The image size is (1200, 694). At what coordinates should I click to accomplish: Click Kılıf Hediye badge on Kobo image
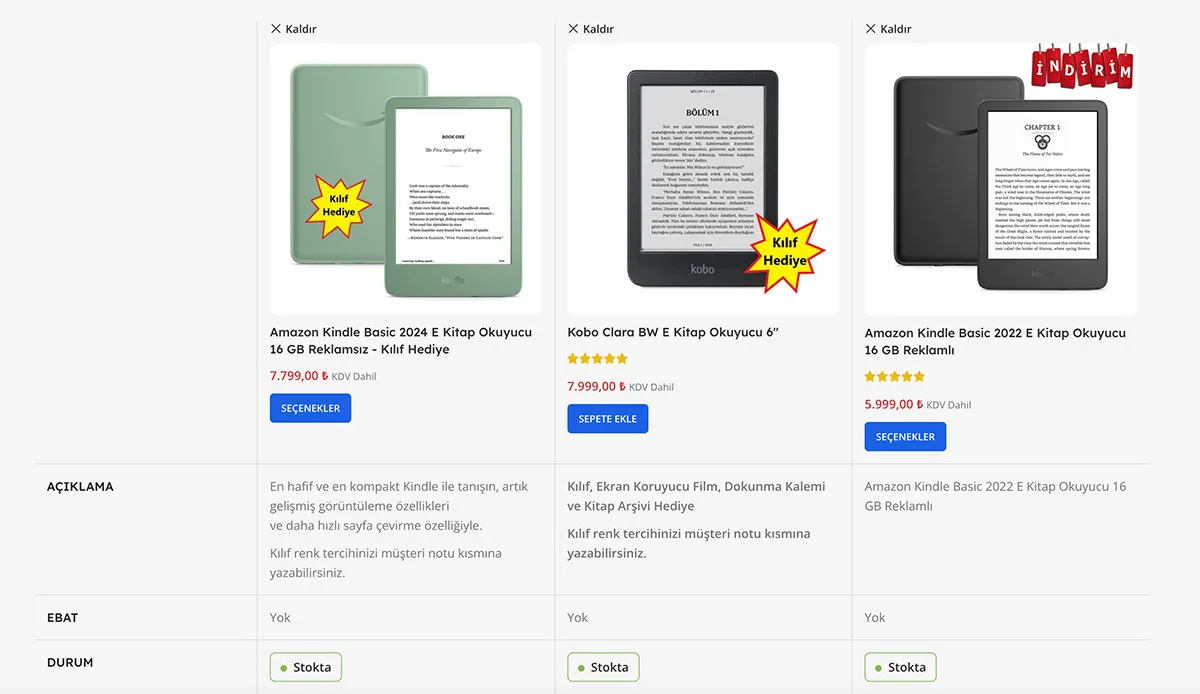[784, 251]
